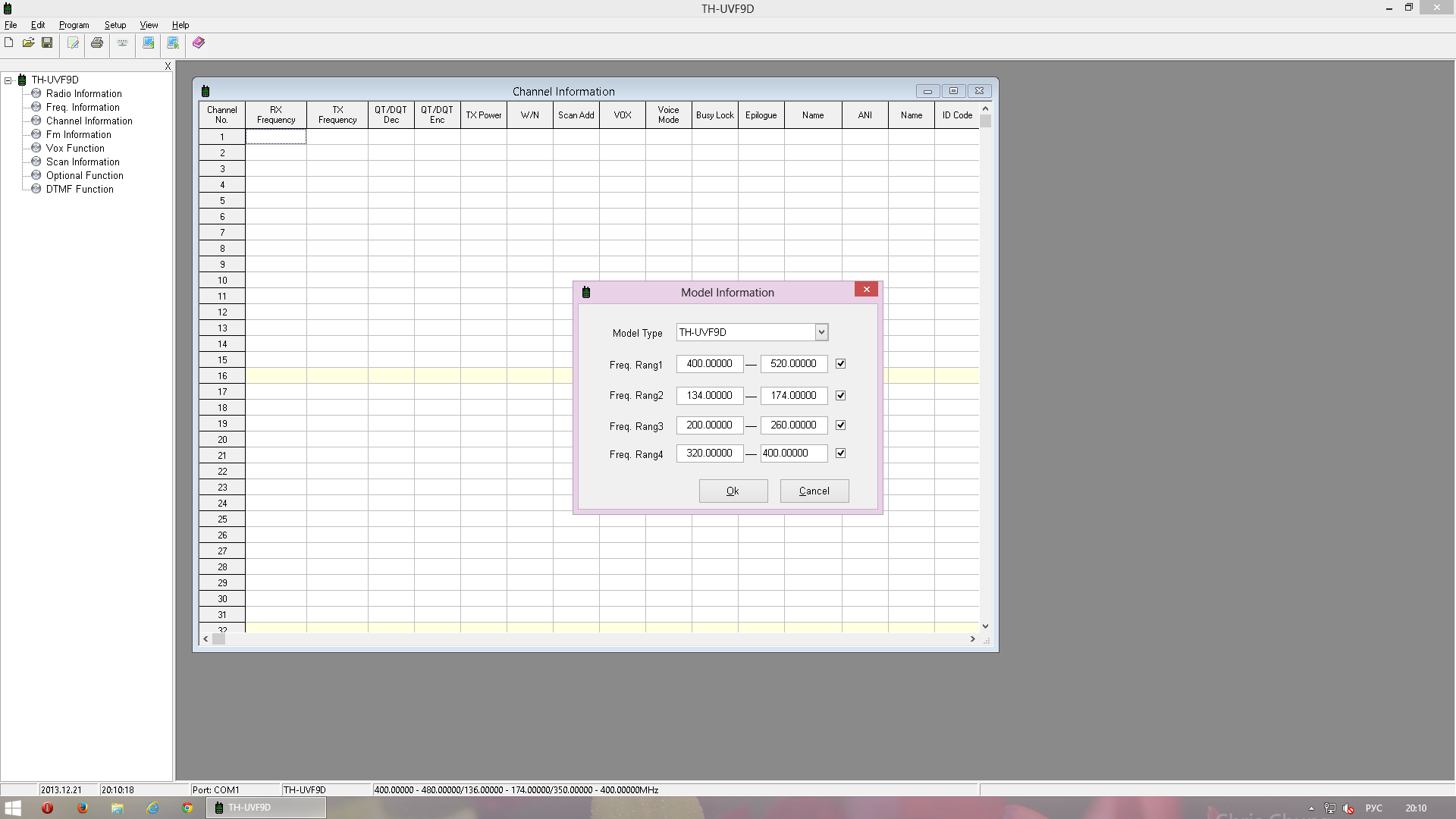The image size is (1456, 819).
Task: Save using the floppy disk icon
Action: (47, 42)
